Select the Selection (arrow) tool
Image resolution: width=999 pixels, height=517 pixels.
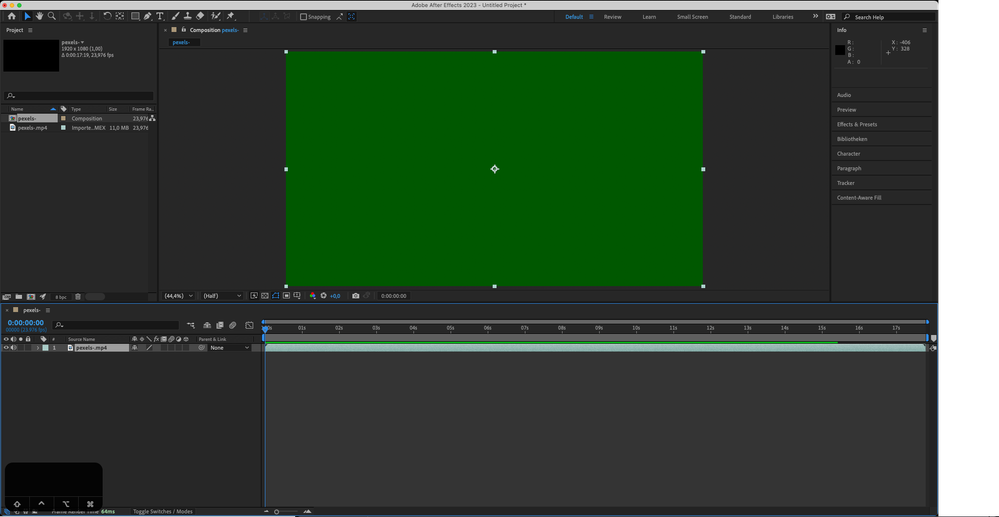tap(27, 17)
